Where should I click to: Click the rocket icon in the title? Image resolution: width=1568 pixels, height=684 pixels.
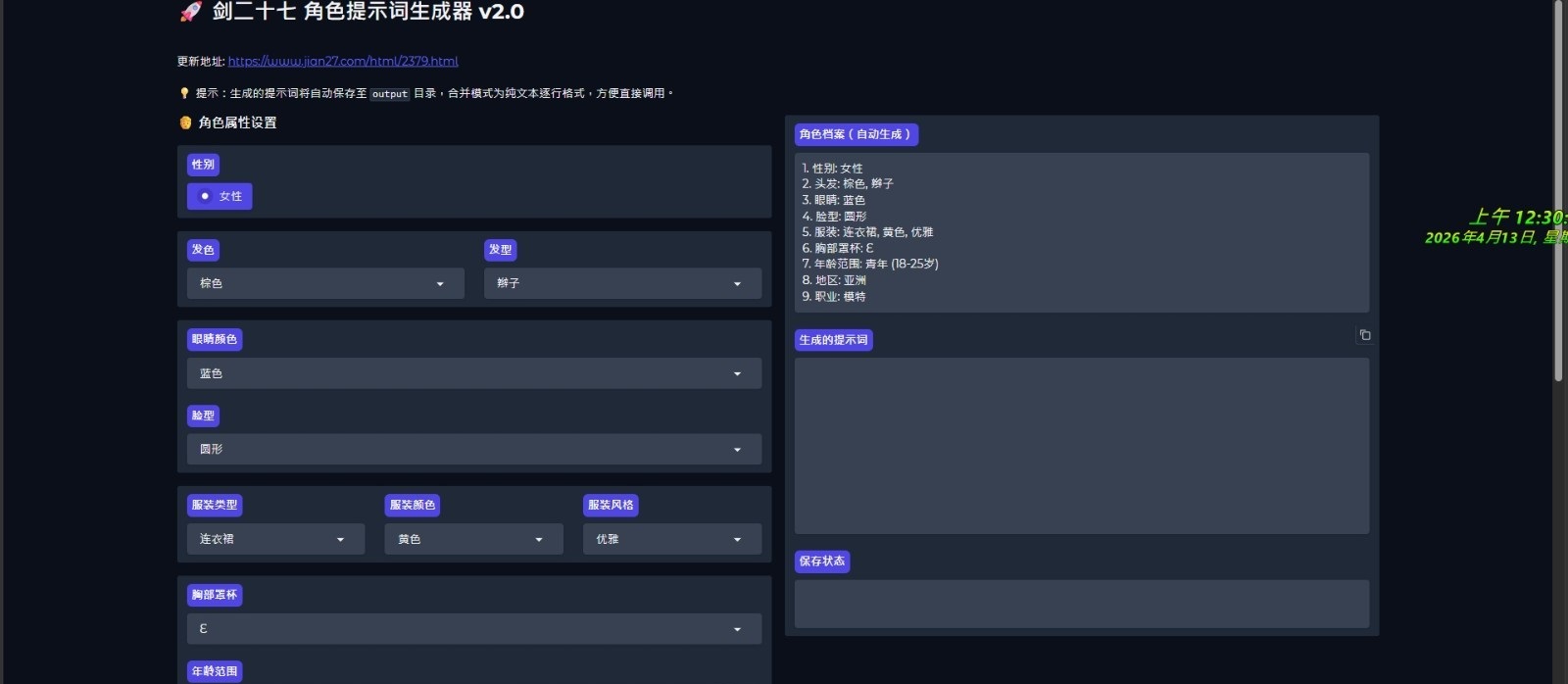(x=190, y=12)
